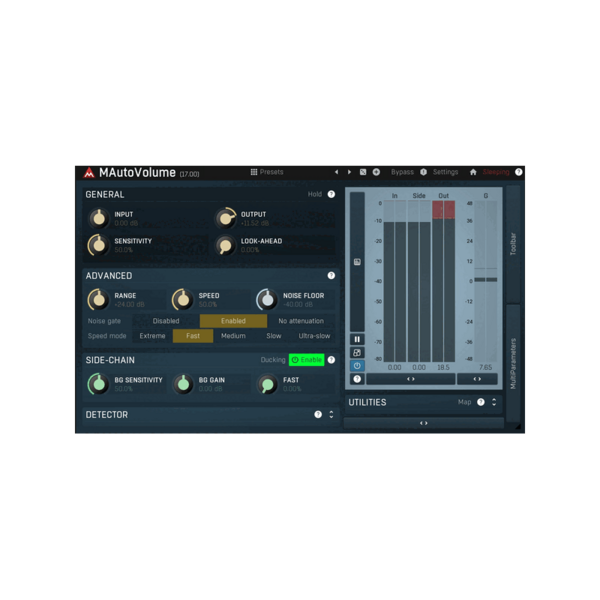Toggle the Hold option in GENERAL

pyautogui.click(x=315, y=194)
